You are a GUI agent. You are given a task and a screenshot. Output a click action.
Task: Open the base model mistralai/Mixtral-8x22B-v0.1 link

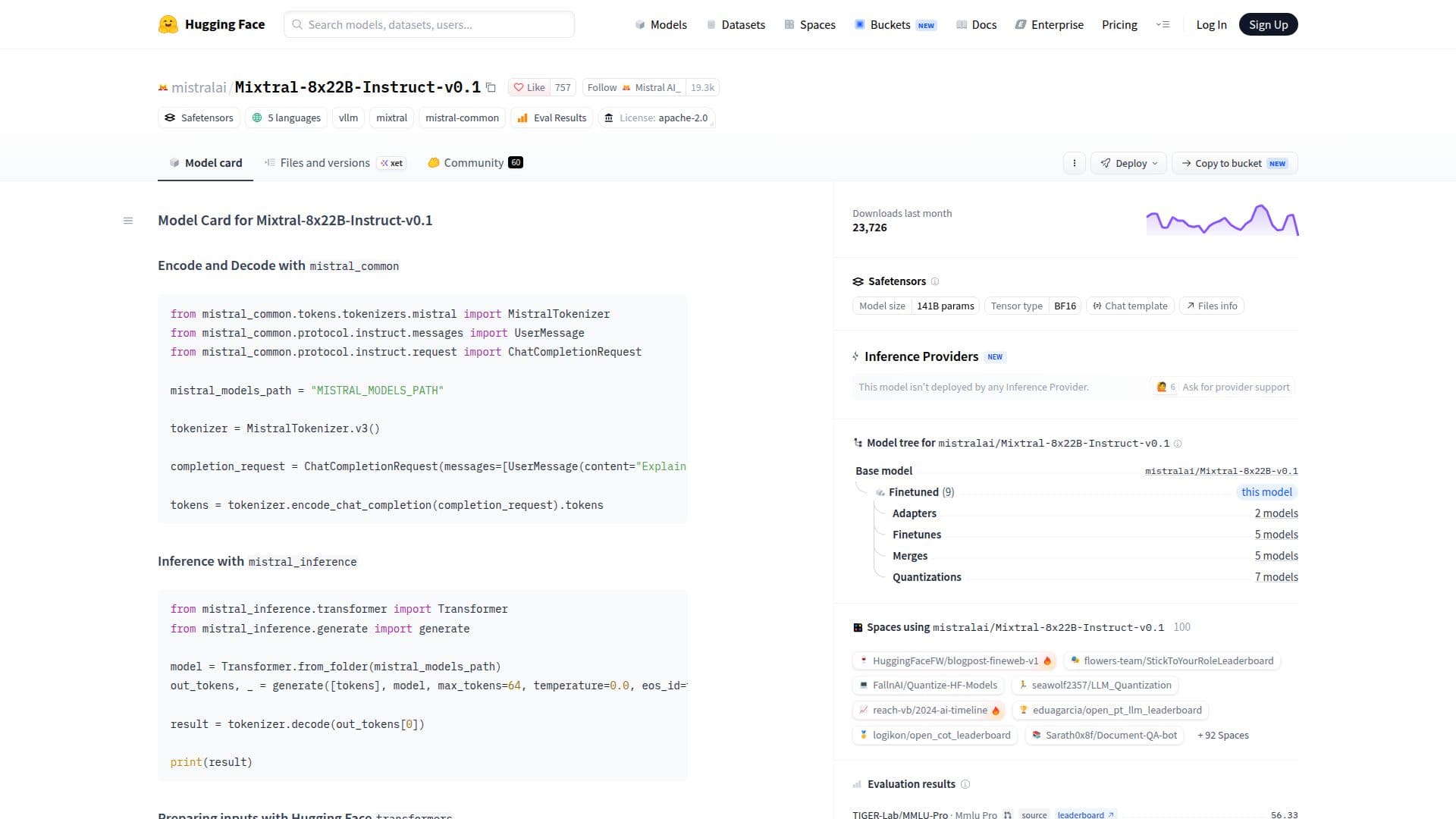(x=1221, y=471)
